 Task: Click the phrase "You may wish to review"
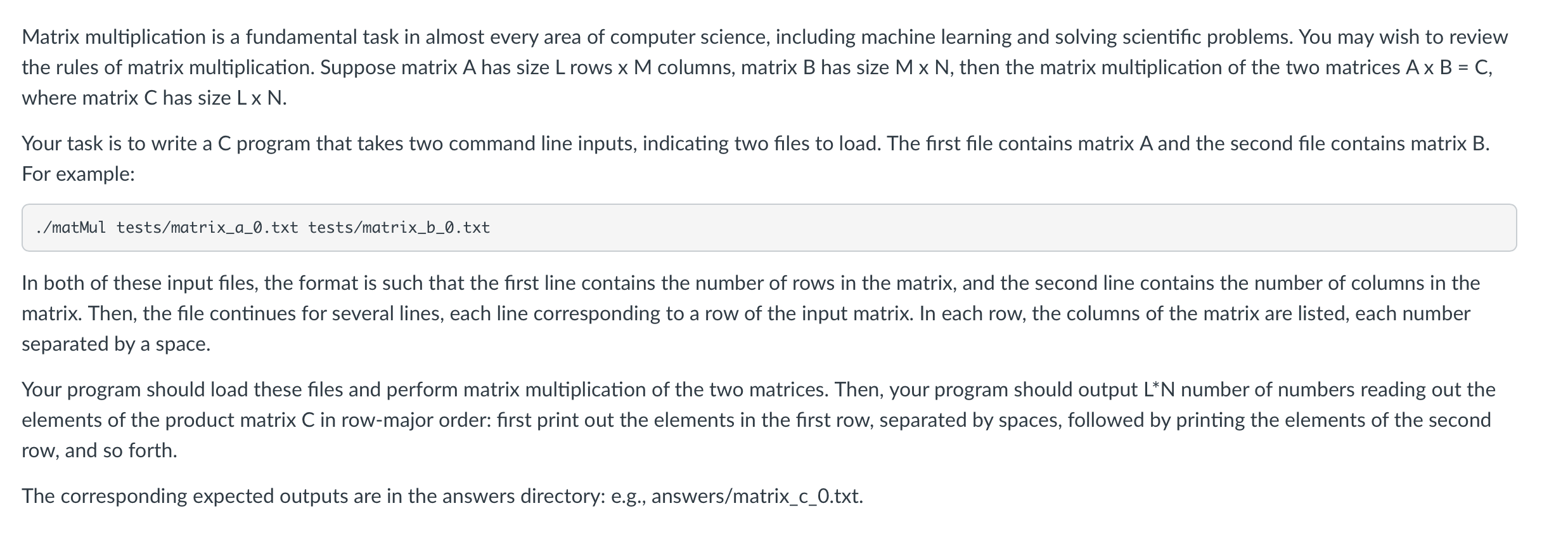1403,37
